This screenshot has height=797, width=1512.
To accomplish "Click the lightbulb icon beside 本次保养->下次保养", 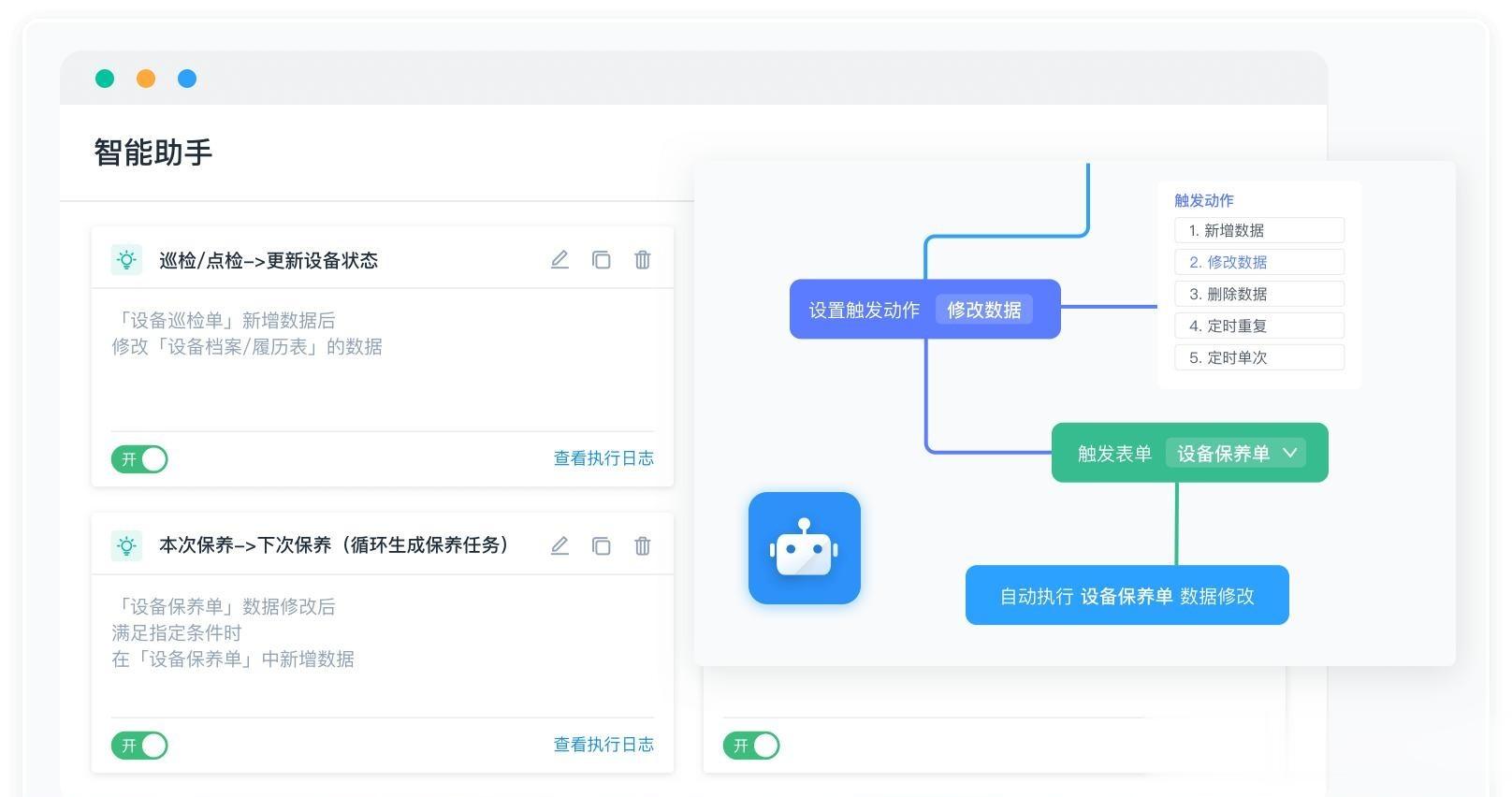I will tap(126, 546).
